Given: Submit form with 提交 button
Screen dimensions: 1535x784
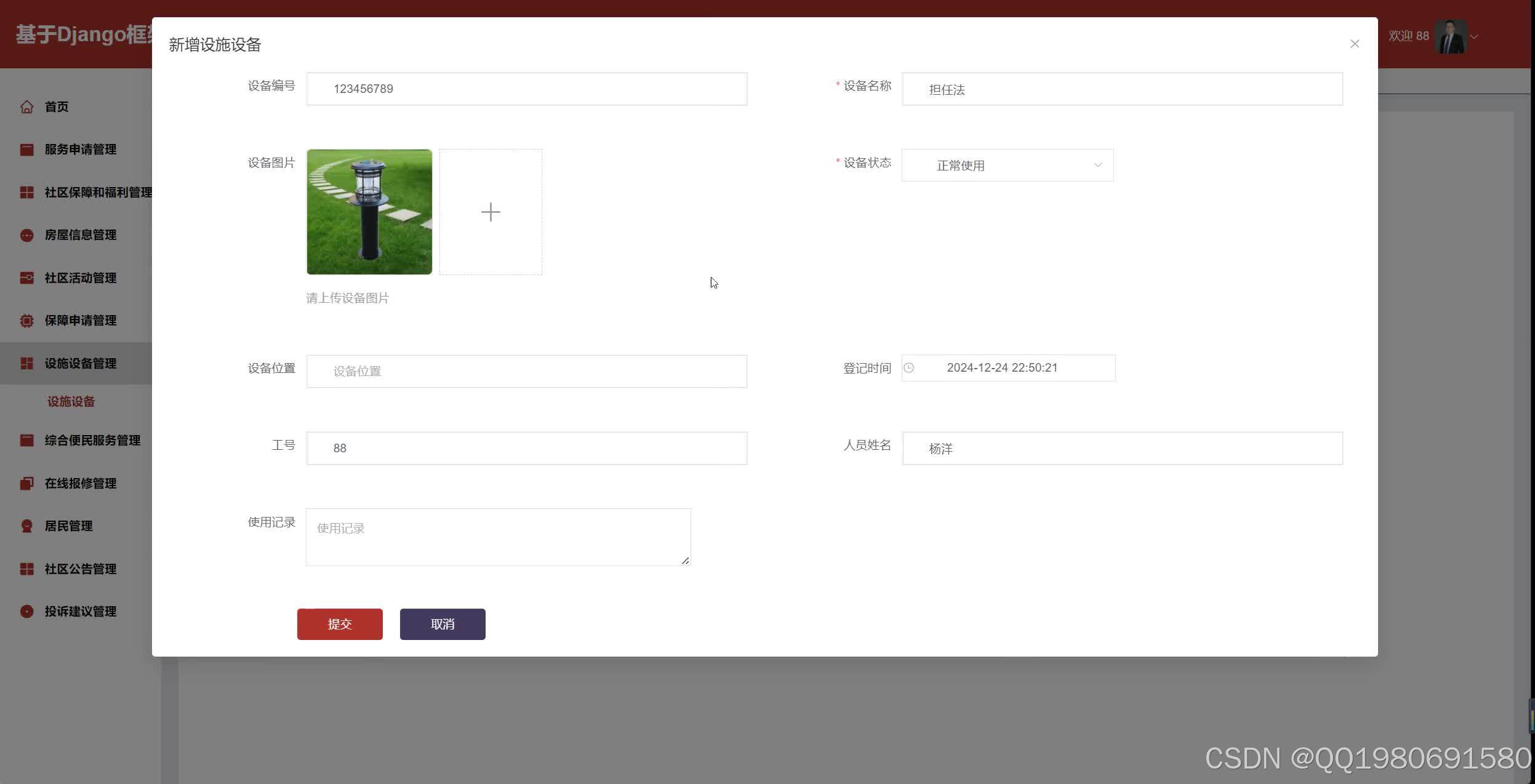Looking at the screenshot, I should 340,624.
